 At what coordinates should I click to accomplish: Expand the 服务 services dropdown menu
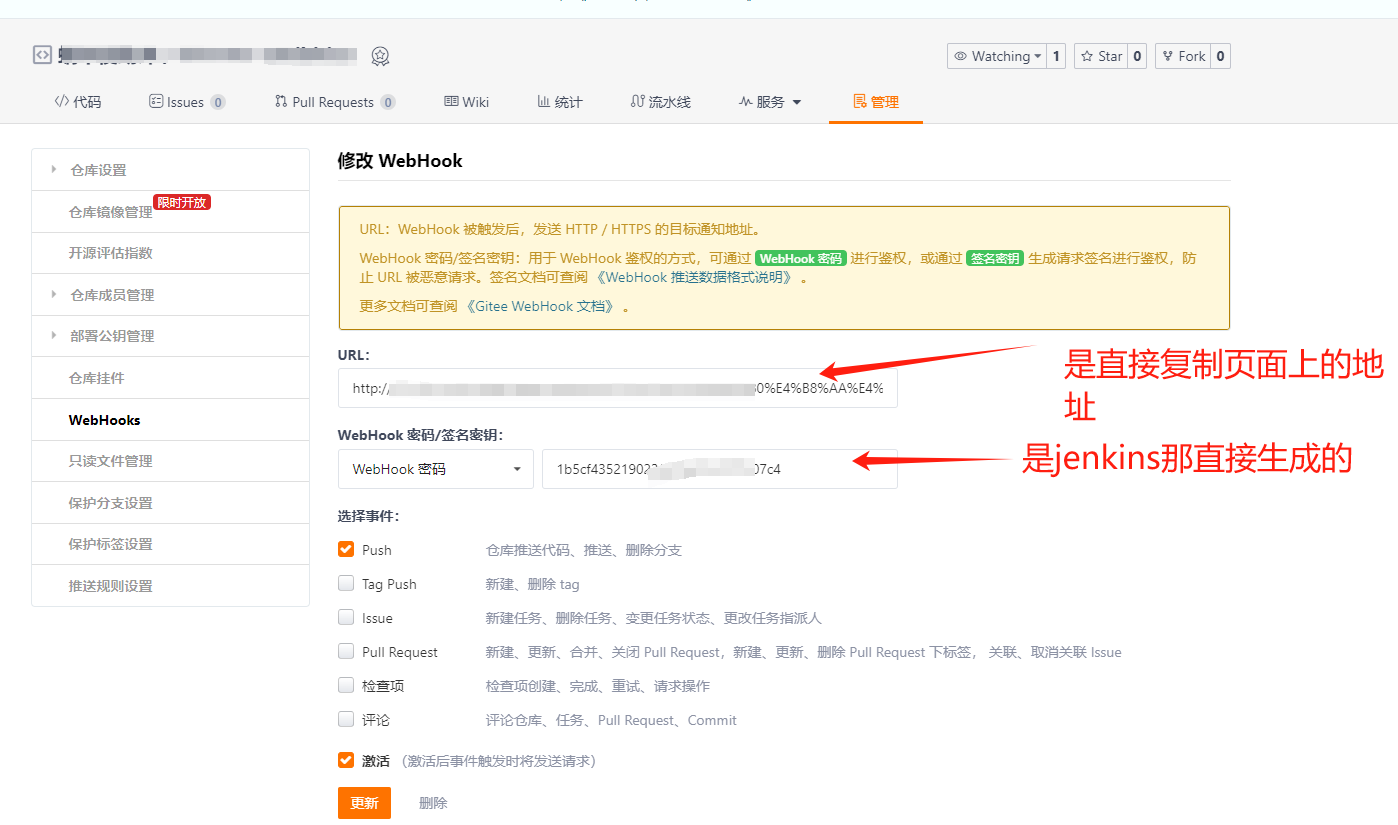pos(770,102)
